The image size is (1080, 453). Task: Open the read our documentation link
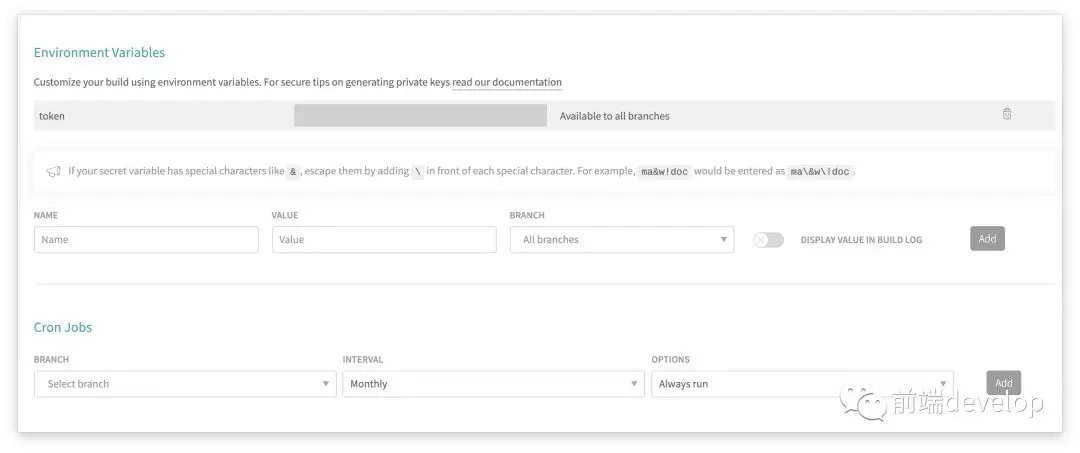click(x=507, y=83)
